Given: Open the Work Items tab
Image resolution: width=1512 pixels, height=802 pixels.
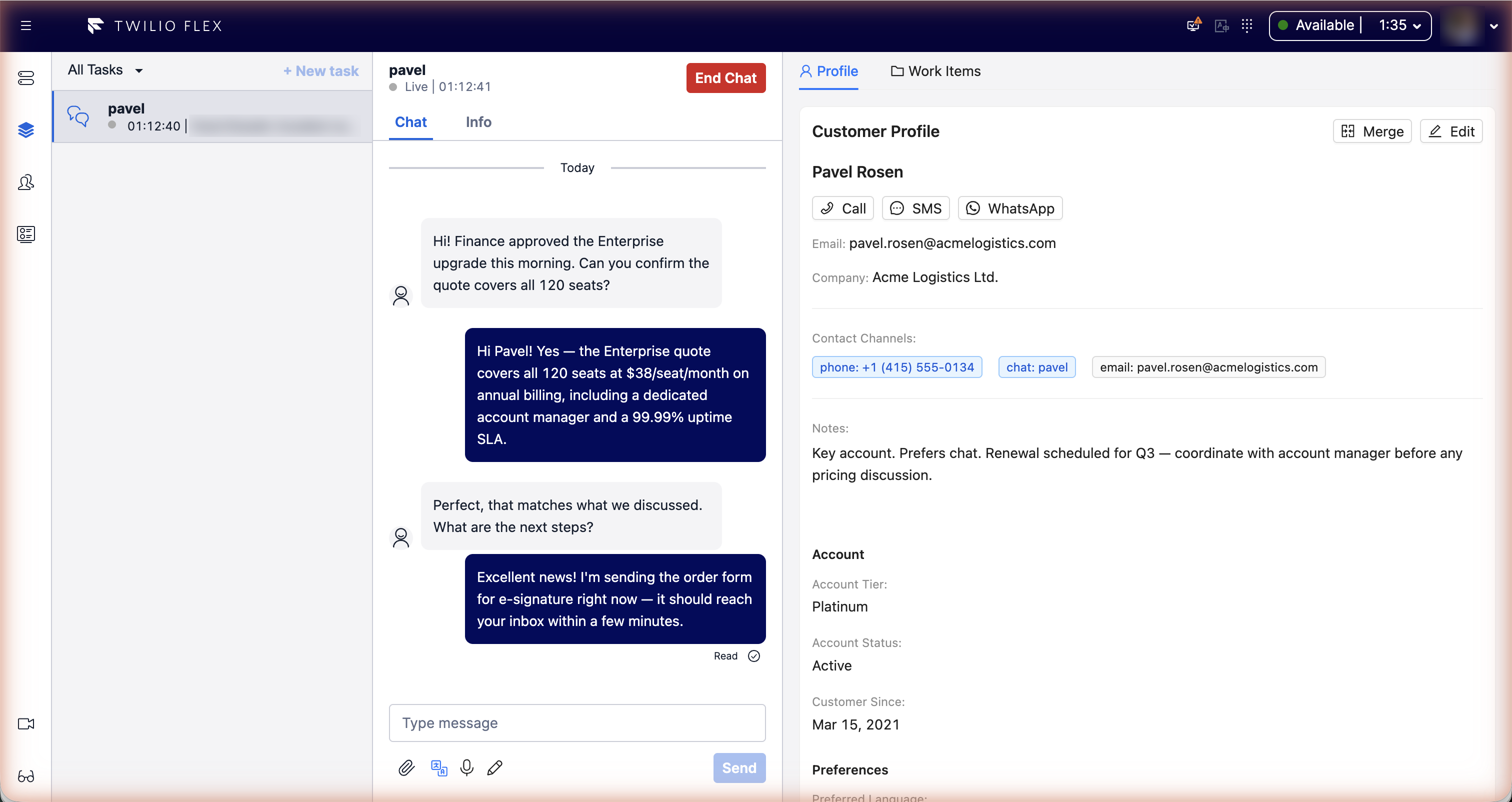Looking at the screenshot, I should (x=935, y=71).
